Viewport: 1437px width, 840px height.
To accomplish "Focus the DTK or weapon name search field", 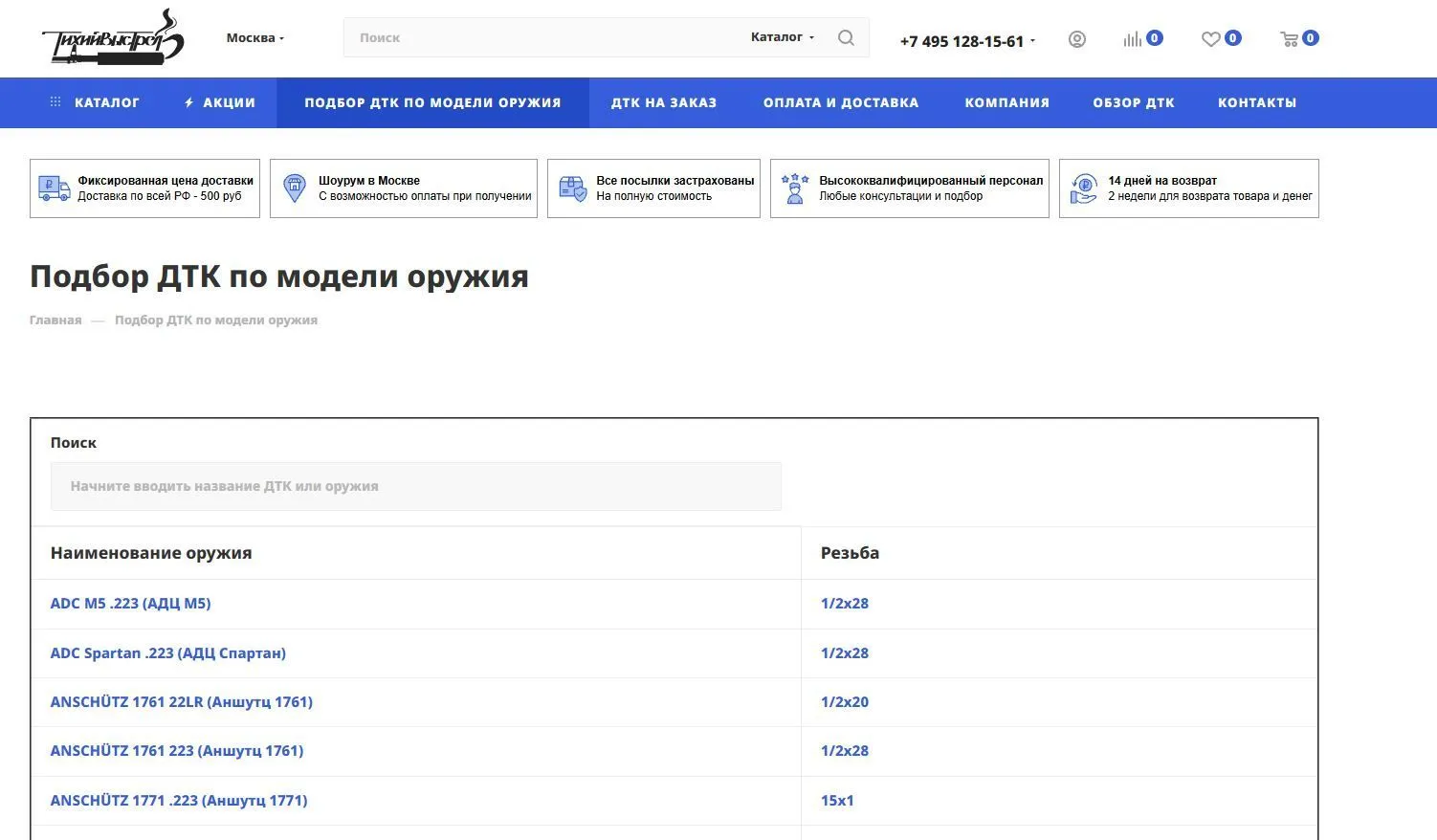I will 416,486.
